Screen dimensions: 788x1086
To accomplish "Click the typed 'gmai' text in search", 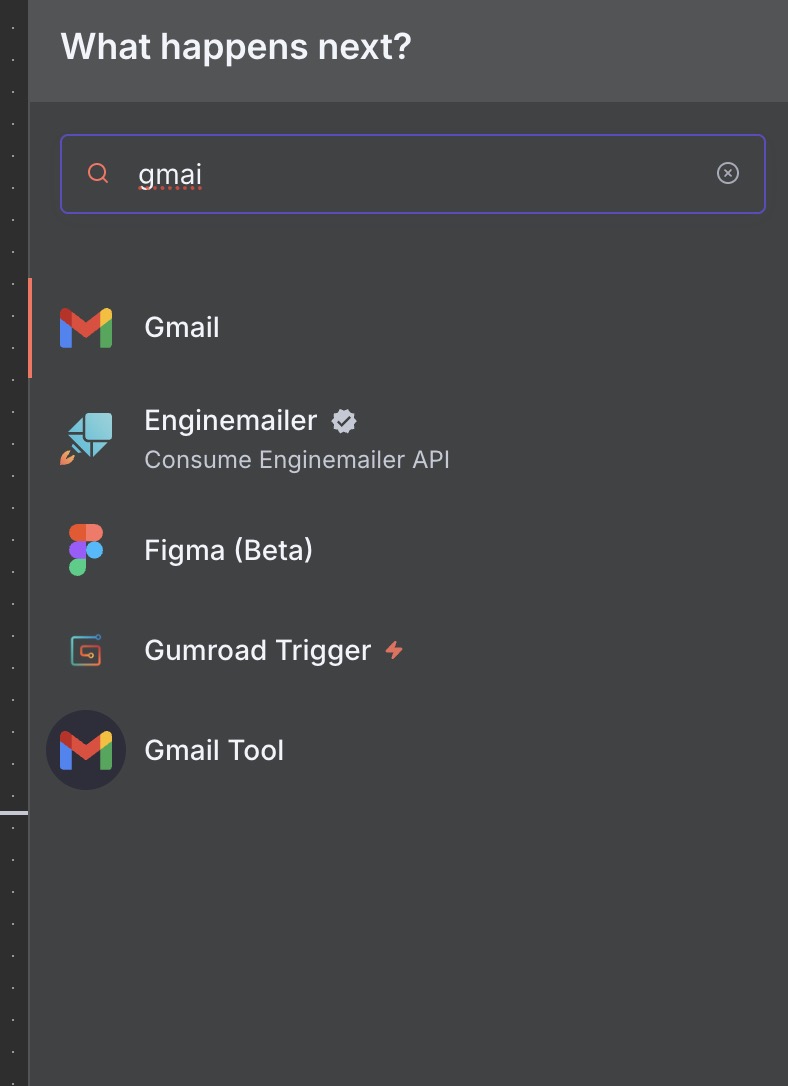I will (170, 174).
